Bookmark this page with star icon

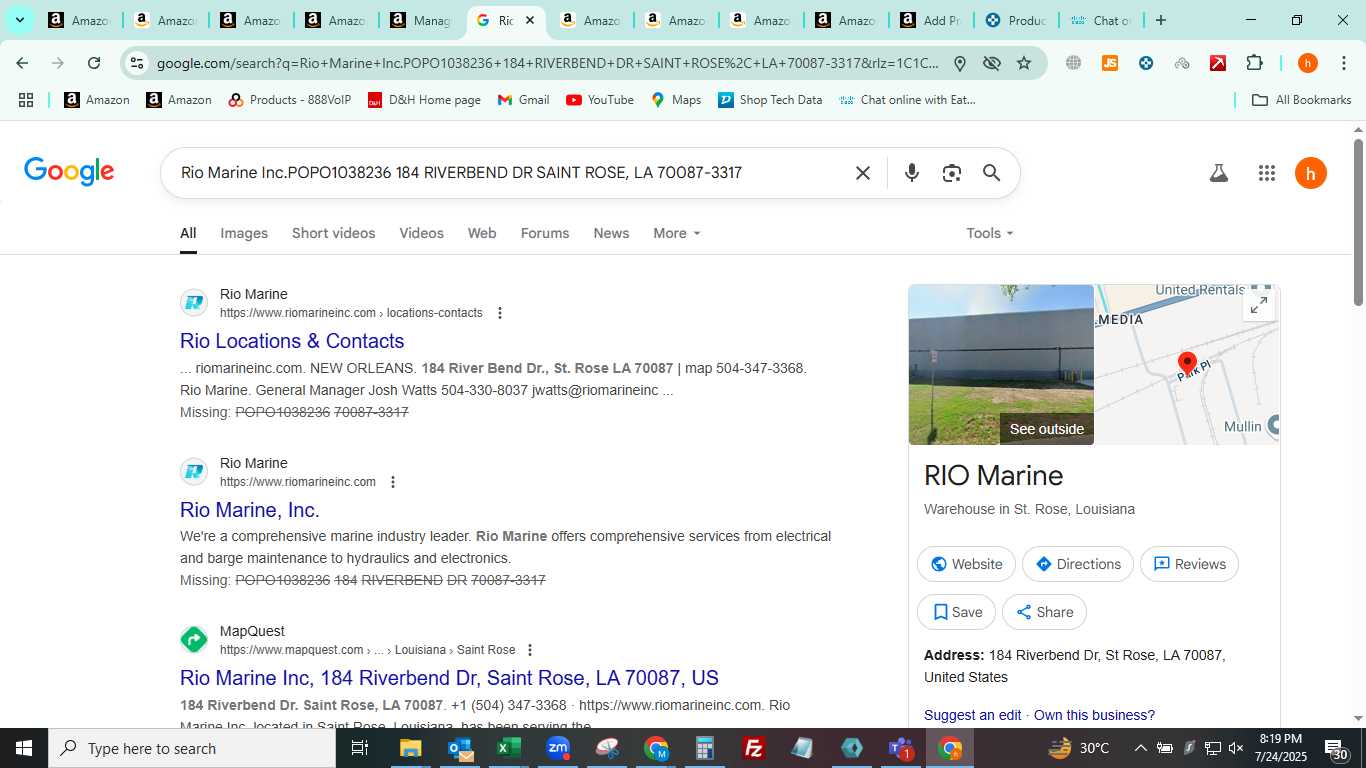pyautogui.click(x=1024, y=63)
